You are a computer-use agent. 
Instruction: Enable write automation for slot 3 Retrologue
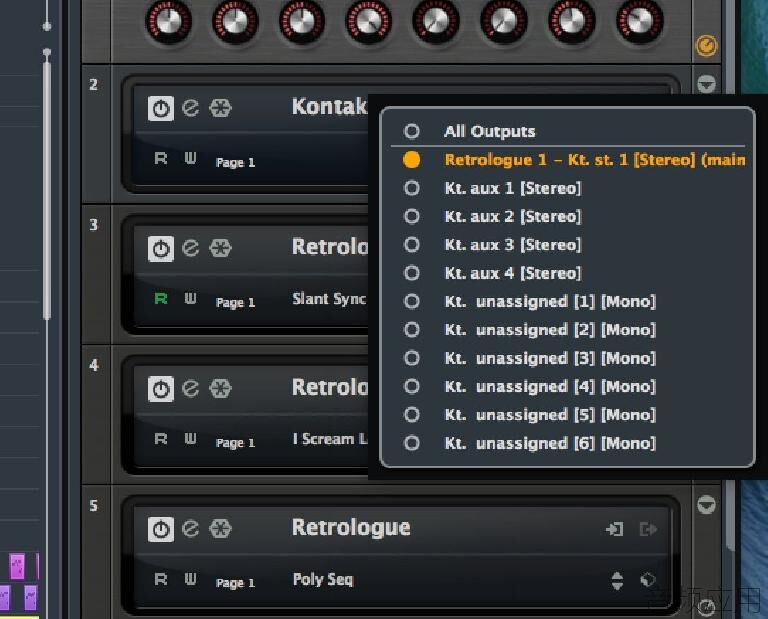[x=190, y=298]
